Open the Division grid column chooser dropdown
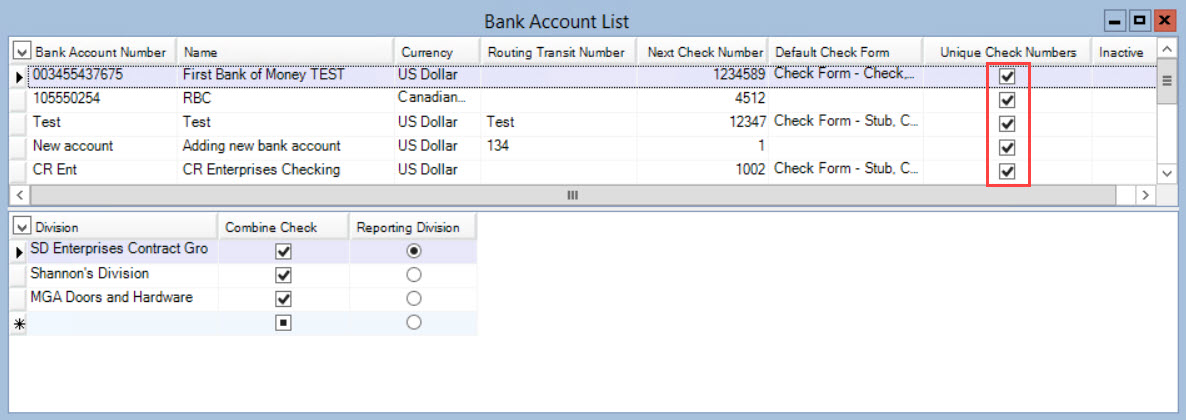This screenshot has width=1186, height=420. [20, 227]
